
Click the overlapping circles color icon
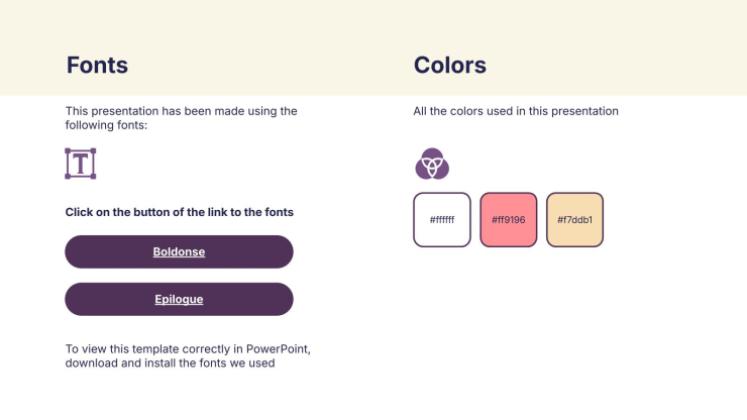click(x=432, y=163)
